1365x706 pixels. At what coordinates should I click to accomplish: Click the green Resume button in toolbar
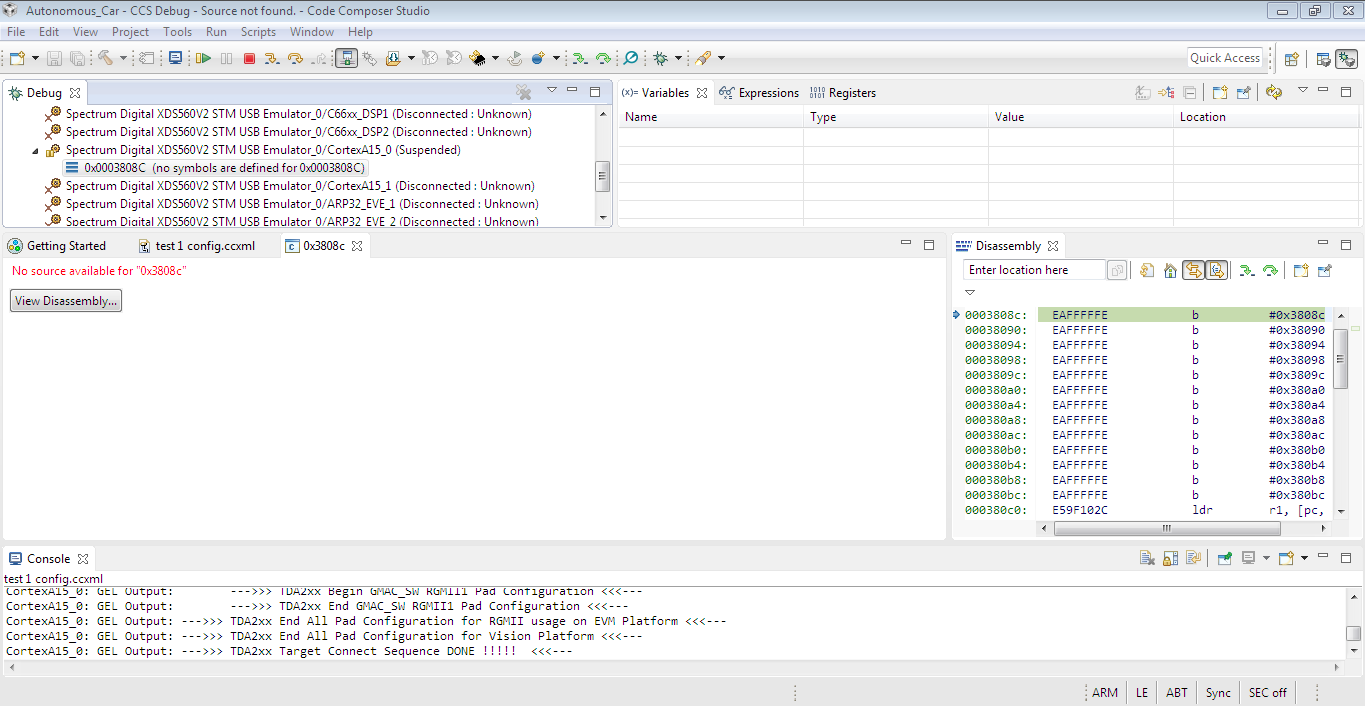[203, 59]
